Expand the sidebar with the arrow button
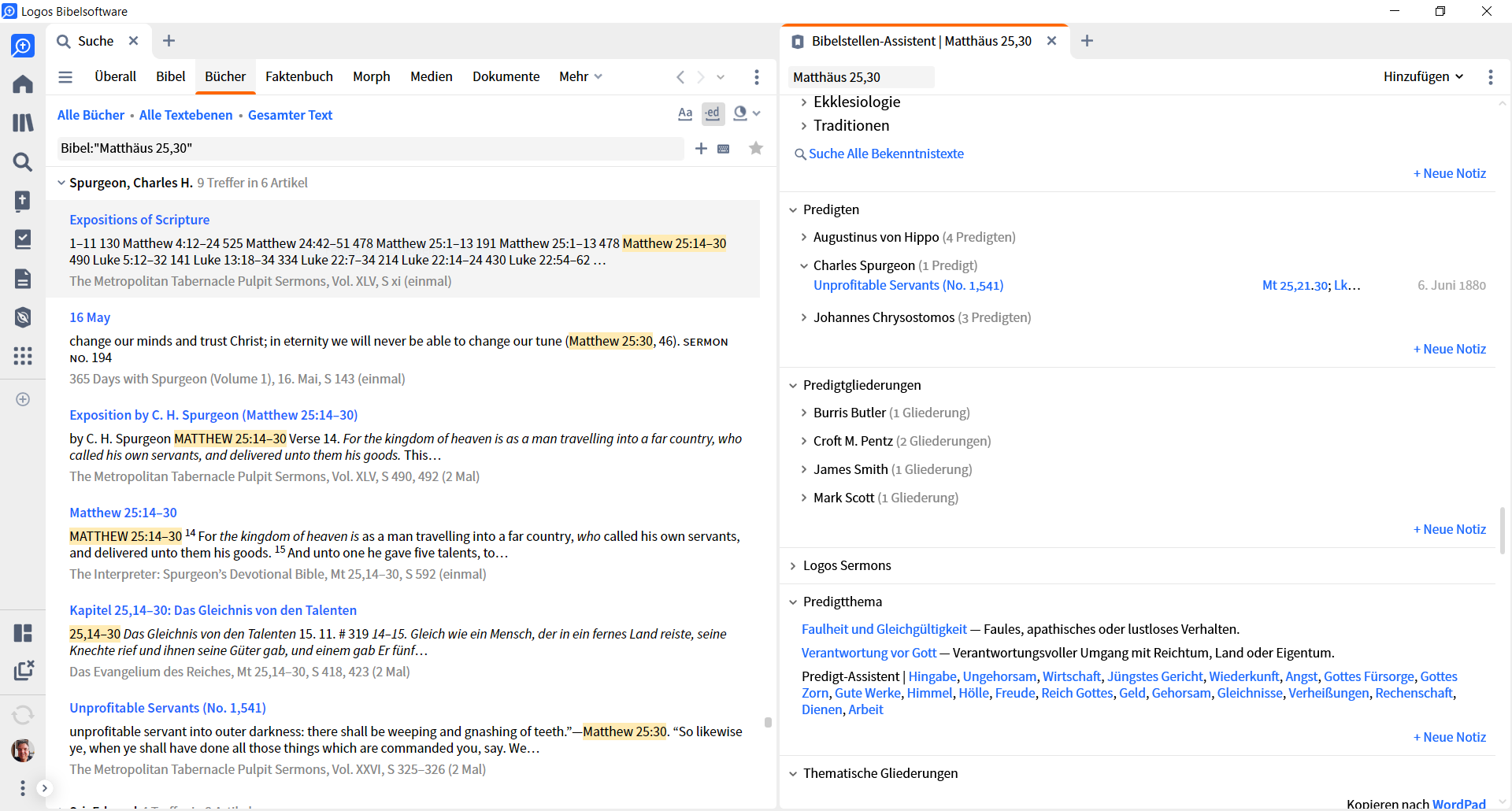This screenshot has width=1512, height=811. [45, 788]
